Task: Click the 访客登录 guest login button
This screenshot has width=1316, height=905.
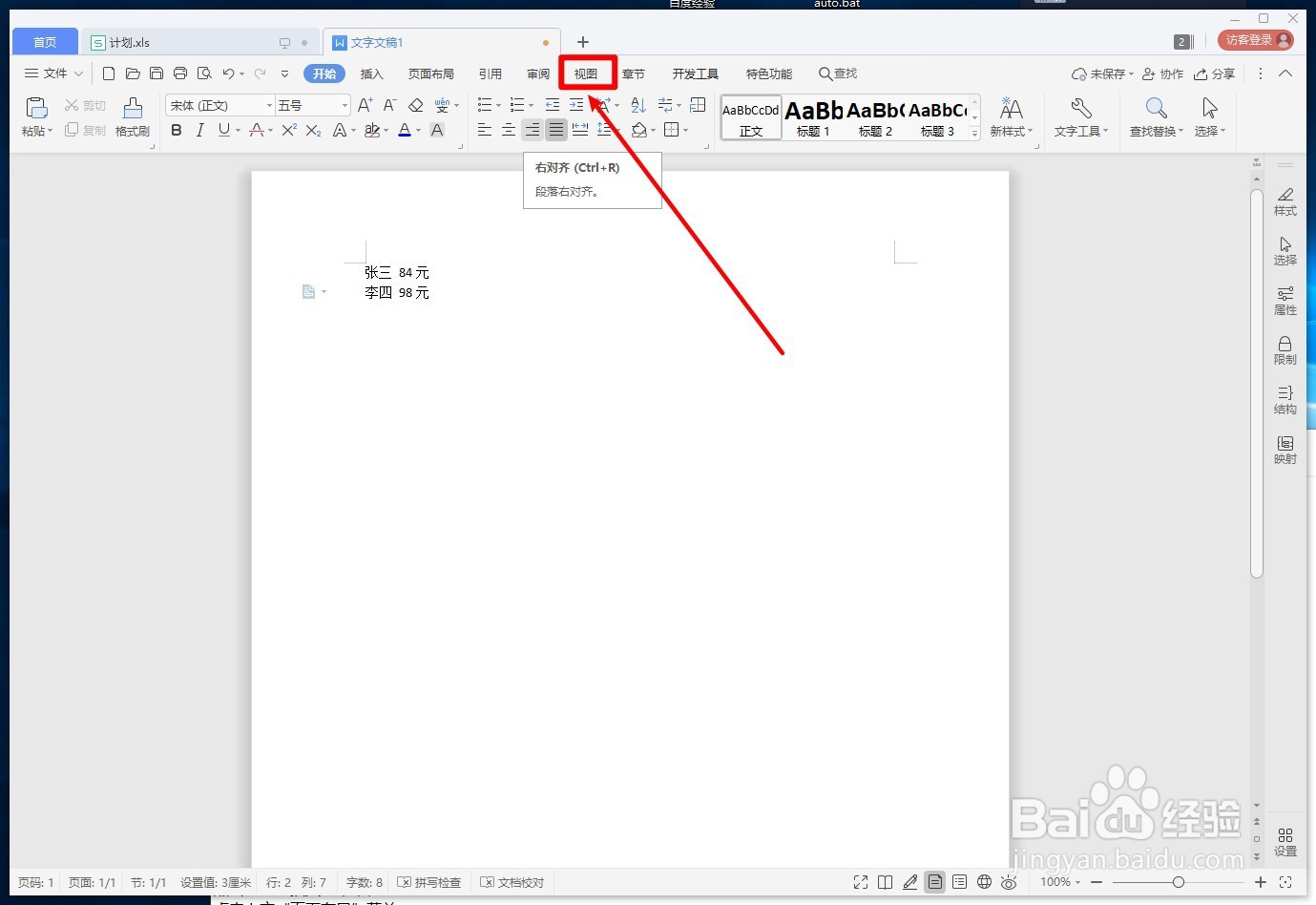Action: coord(1257,40)
